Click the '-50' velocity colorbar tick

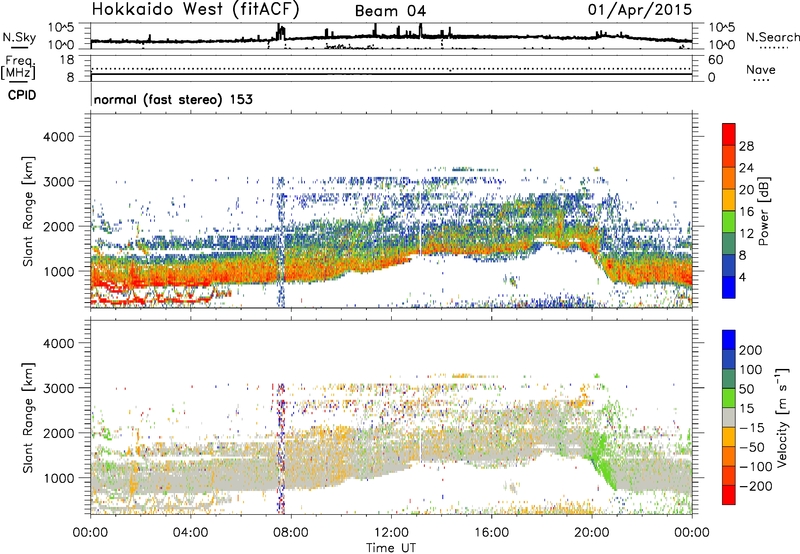pyautogui.click(x=752, y=447)
